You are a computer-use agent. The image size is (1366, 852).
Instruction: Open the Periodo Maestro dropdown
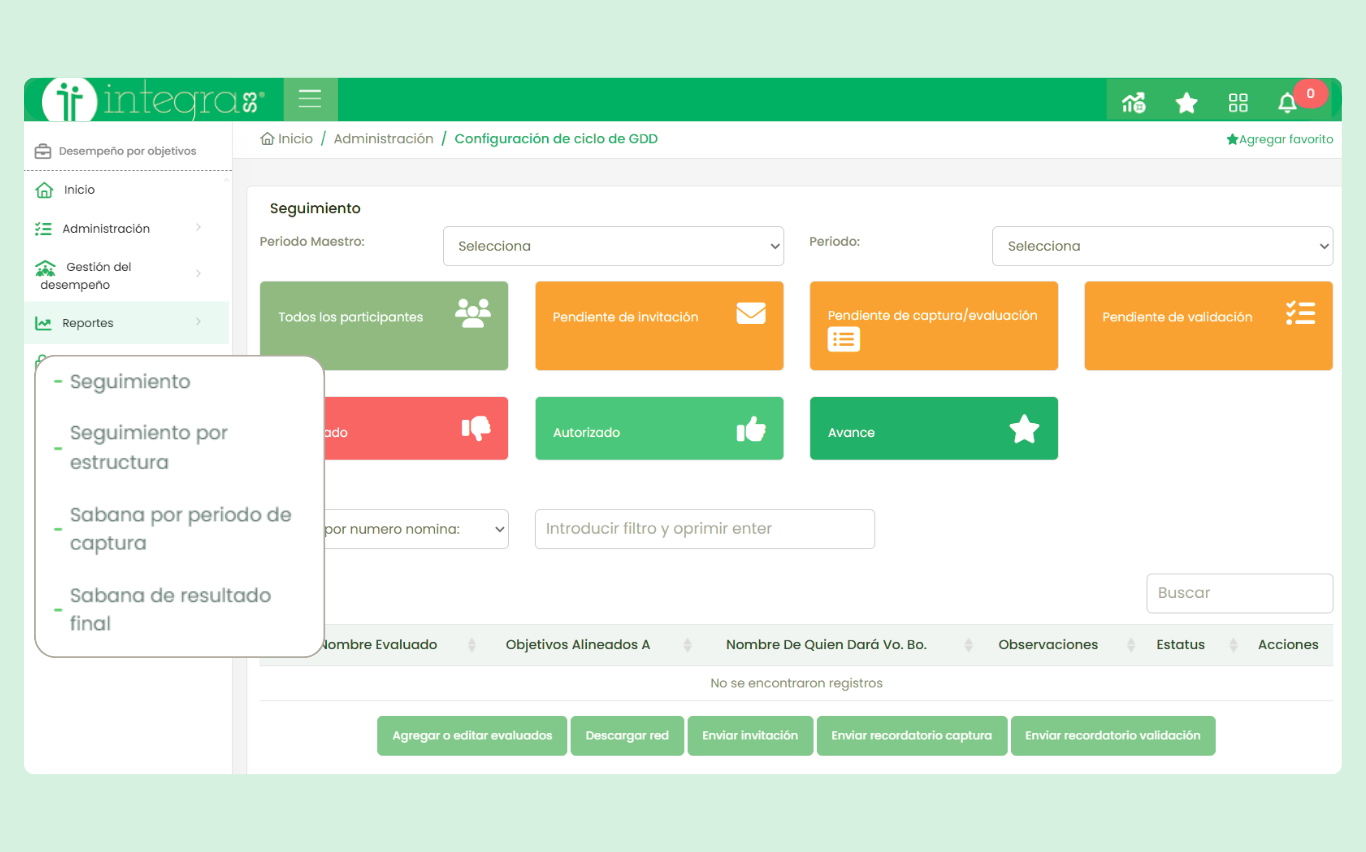[613, 246]
